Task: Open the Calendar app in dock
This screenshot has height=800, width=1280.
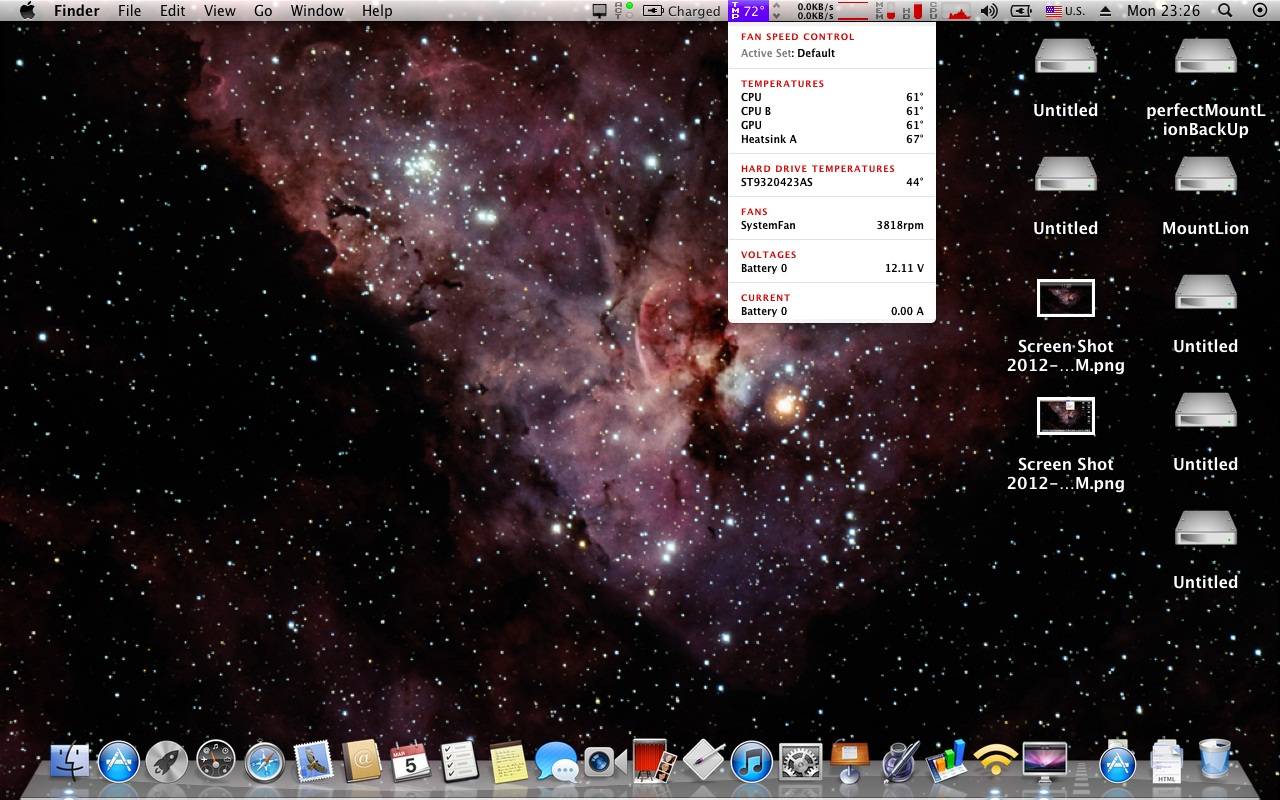Action: tap(410, 763)
